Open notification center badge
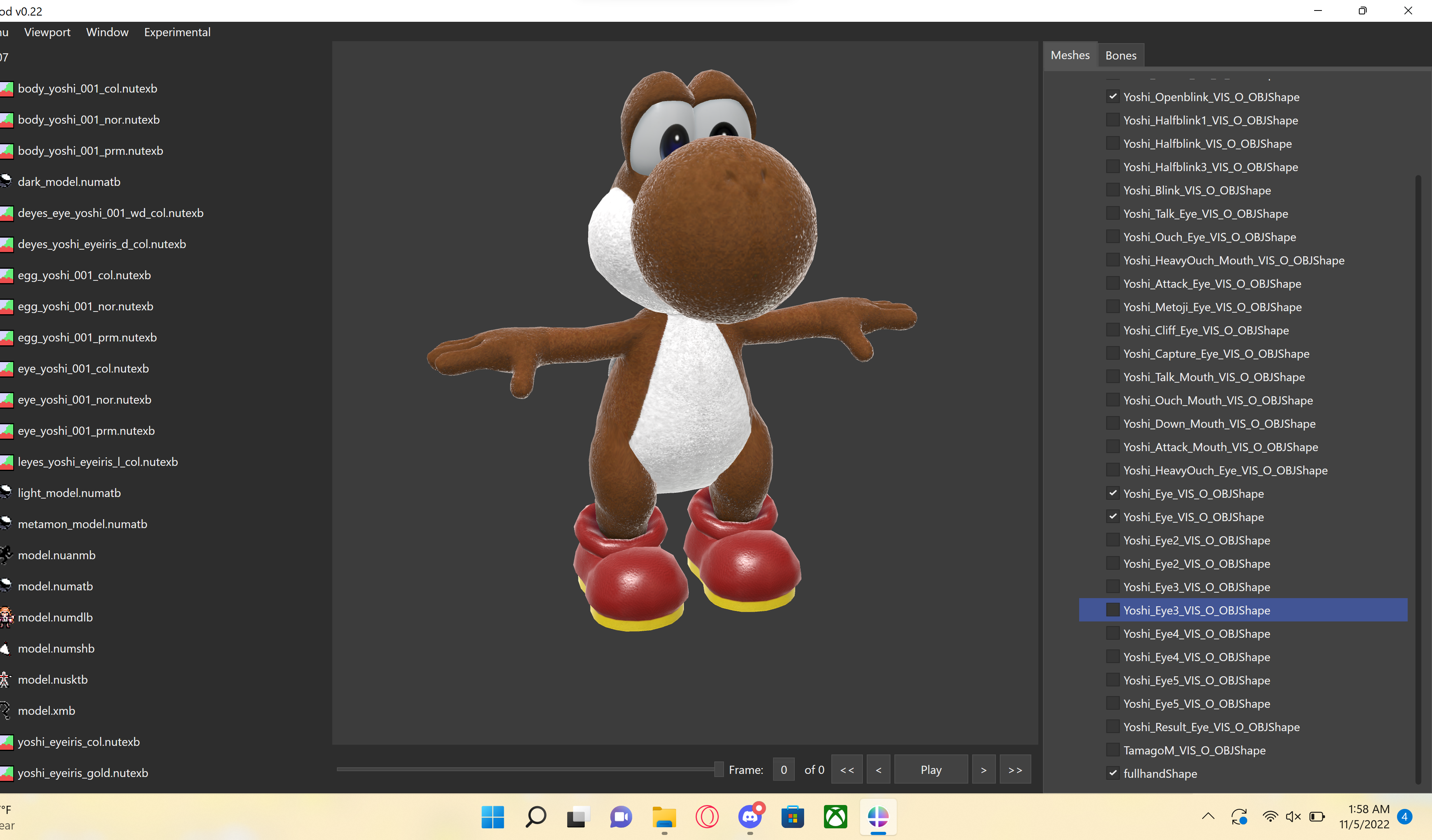The image size is (1432, 840). click(x=1405, y=817)
